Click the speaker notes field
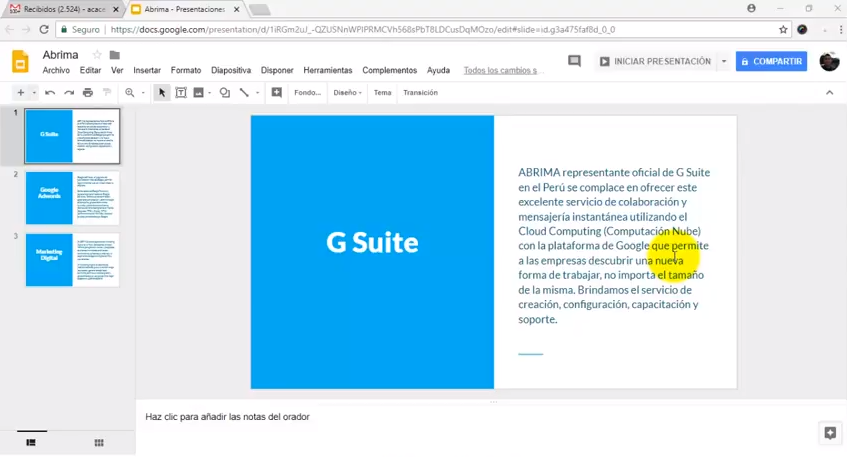847x457 pixels. pos(490,417)
